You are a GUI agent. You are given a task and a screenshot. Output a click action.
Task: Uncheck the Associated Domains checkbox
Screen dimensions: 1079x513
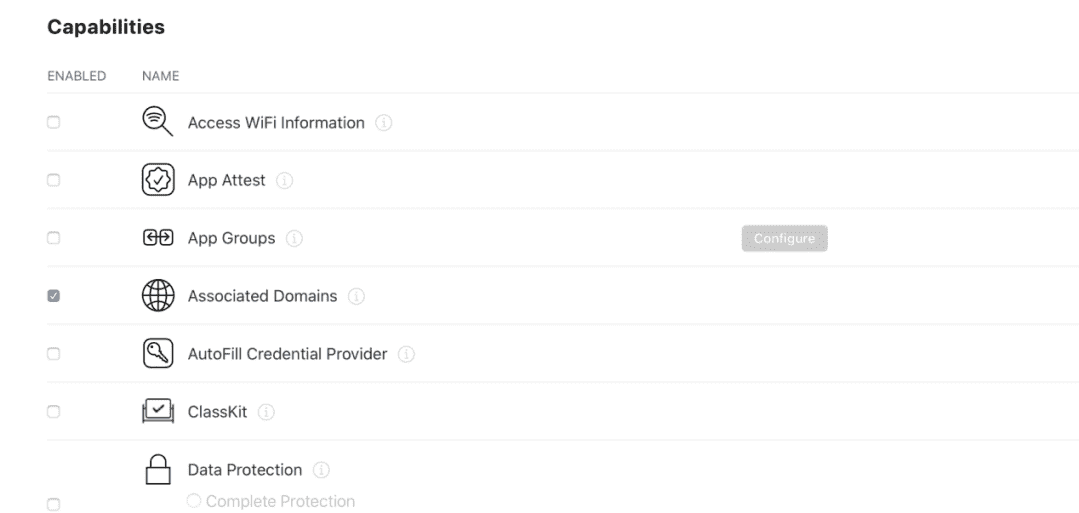[x=53, y=296]
